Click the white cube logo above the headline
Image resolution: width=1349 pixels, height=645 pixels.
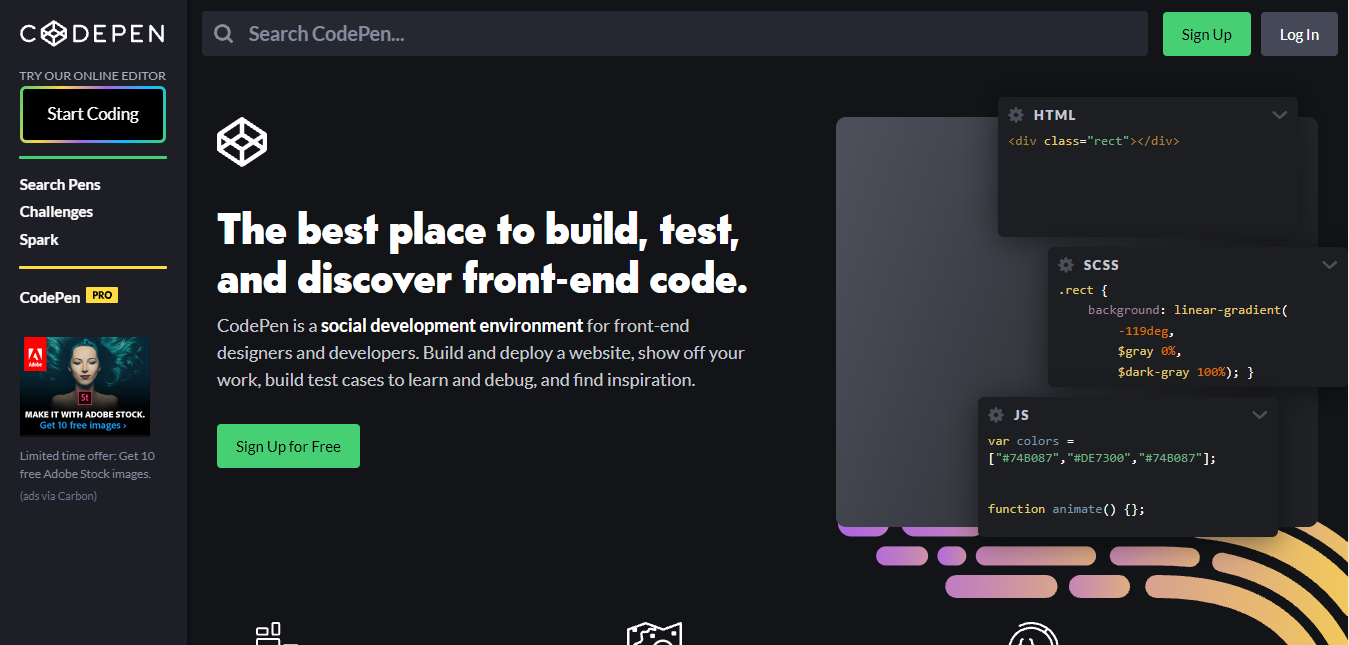[242, 141]
